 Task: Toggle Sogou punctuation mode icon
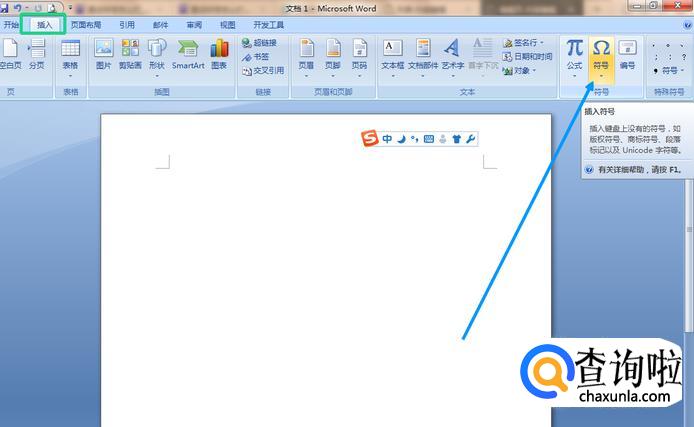click(x=415, y=139)
